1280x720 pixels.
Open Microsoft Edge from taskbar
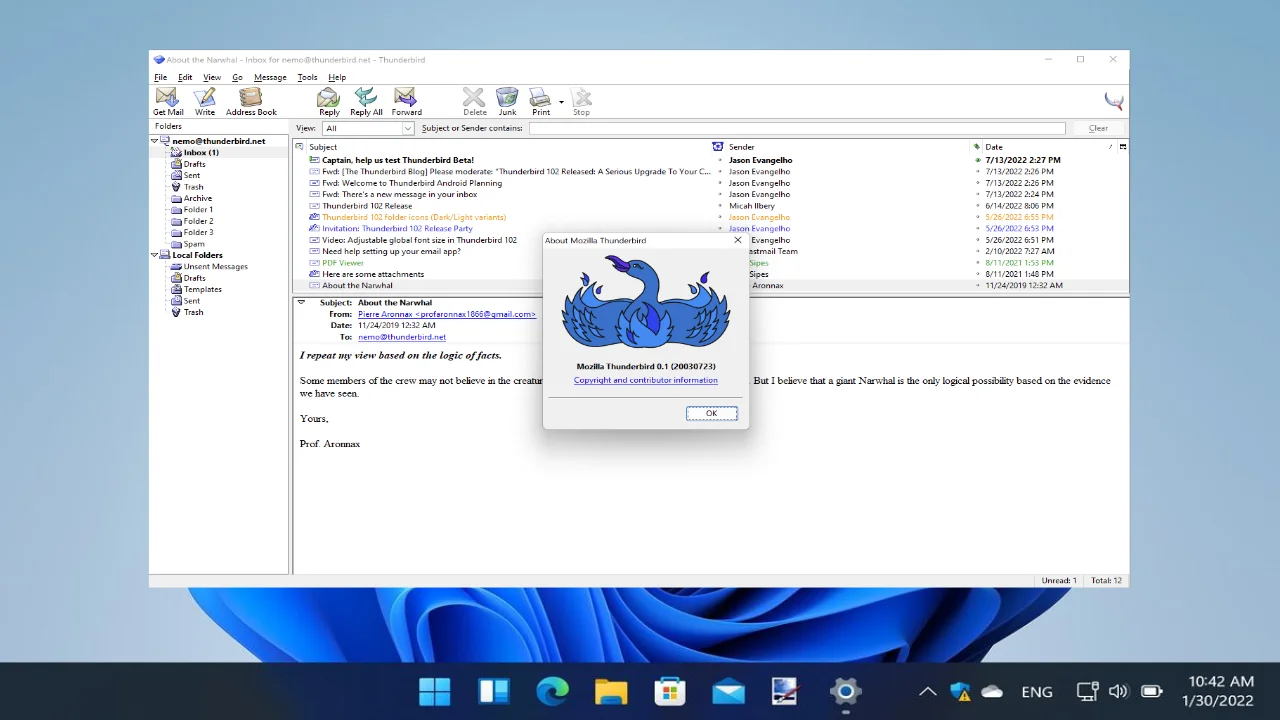552,691
